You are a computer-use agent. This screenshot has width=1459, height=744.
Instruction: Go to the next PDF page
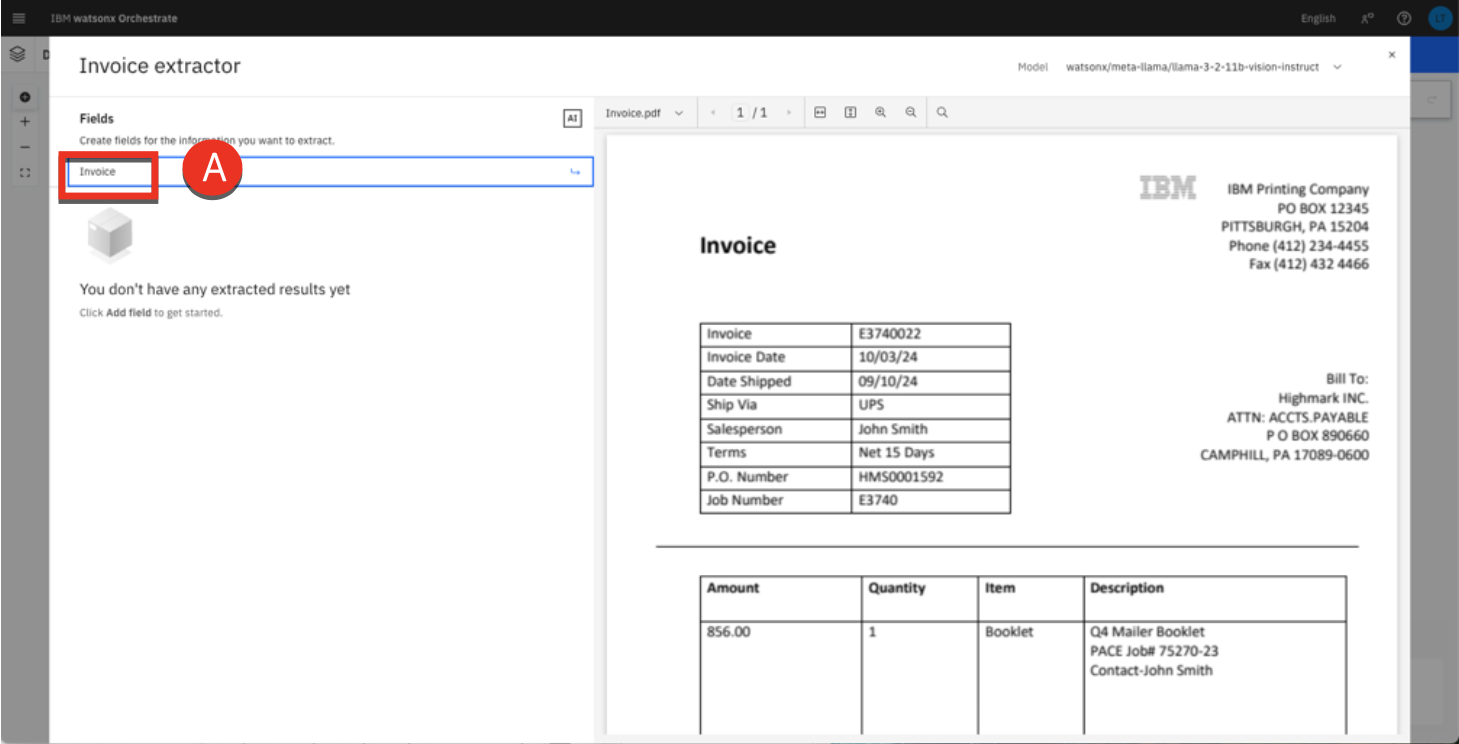pos(789,113)
